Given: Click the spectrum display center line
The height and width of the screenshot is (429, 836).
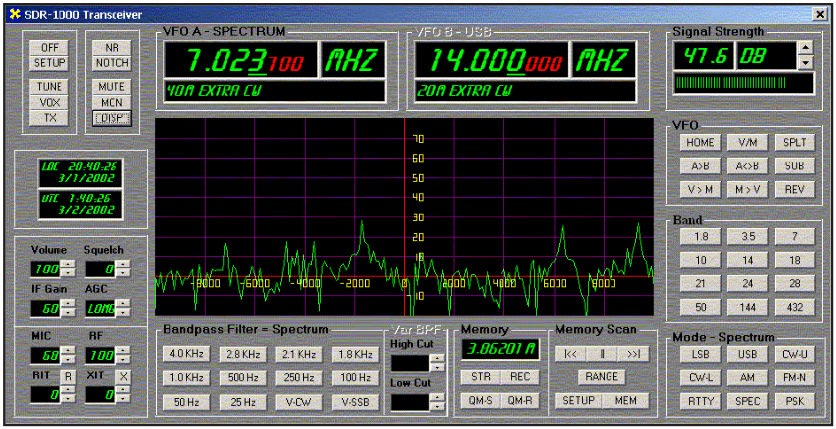Looking at the screenshot, I should point(404,216).
